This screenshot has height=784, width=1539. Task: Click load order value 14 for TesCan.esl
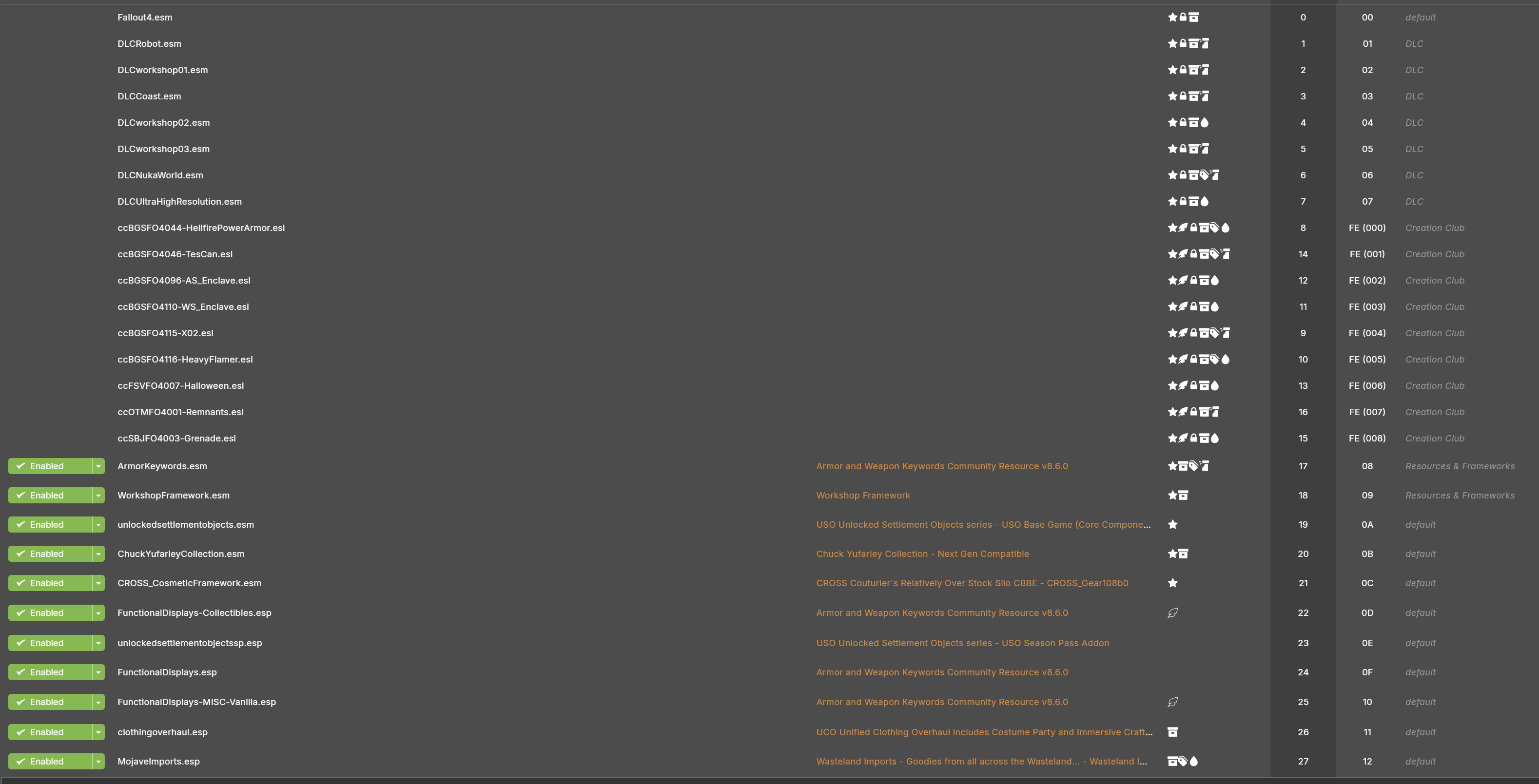pos(1303,254)
